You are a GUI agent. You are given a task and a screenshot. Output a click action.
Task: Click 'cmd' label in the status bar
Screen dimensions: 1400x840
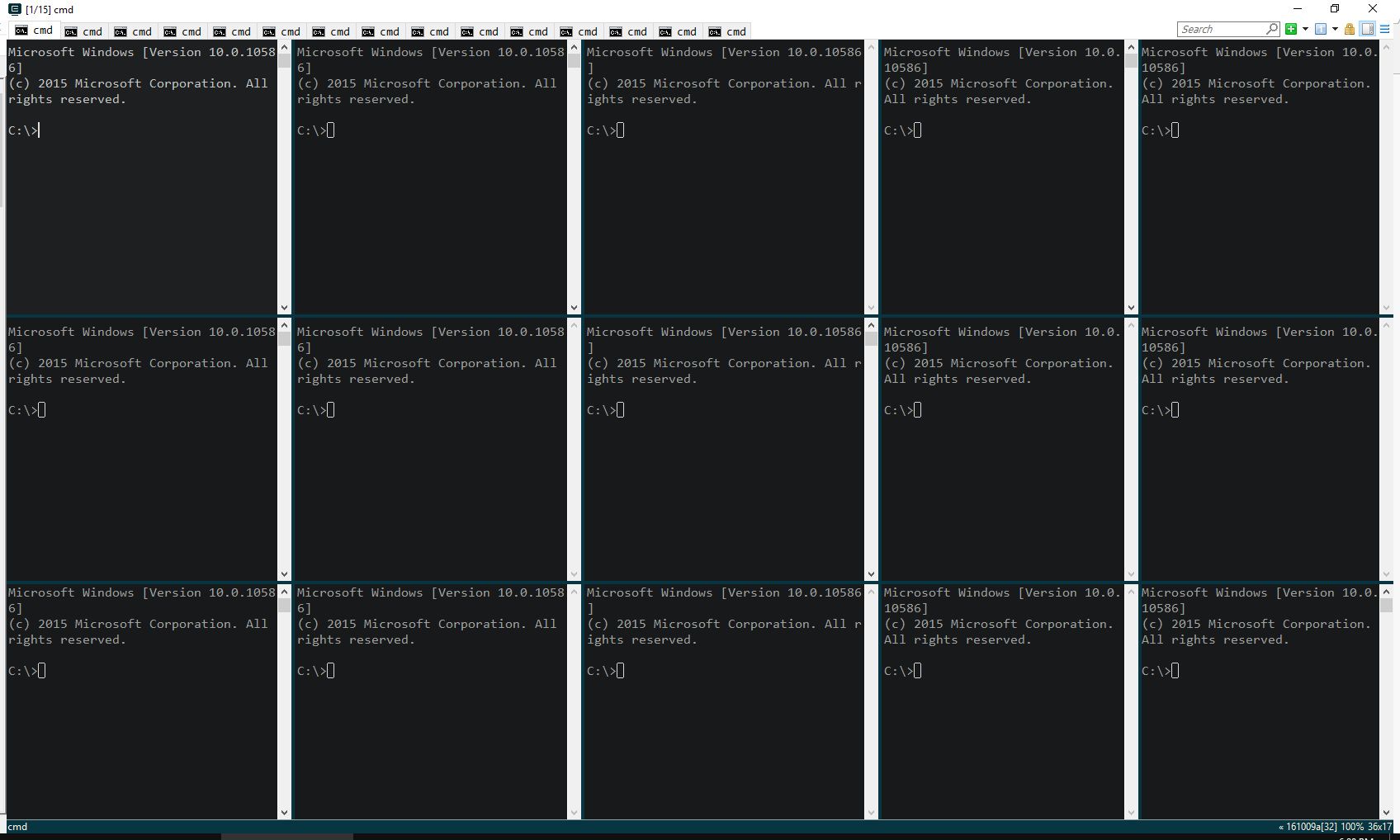(18, 827)
